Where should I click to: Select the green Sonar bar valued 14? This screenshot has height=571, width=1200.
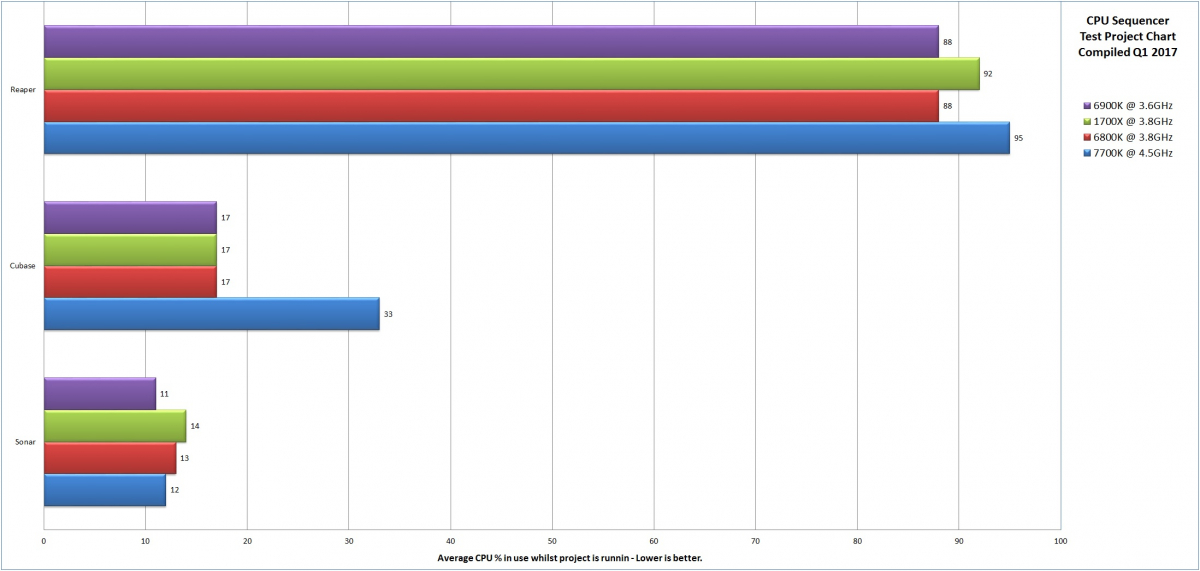click(115, 426)
